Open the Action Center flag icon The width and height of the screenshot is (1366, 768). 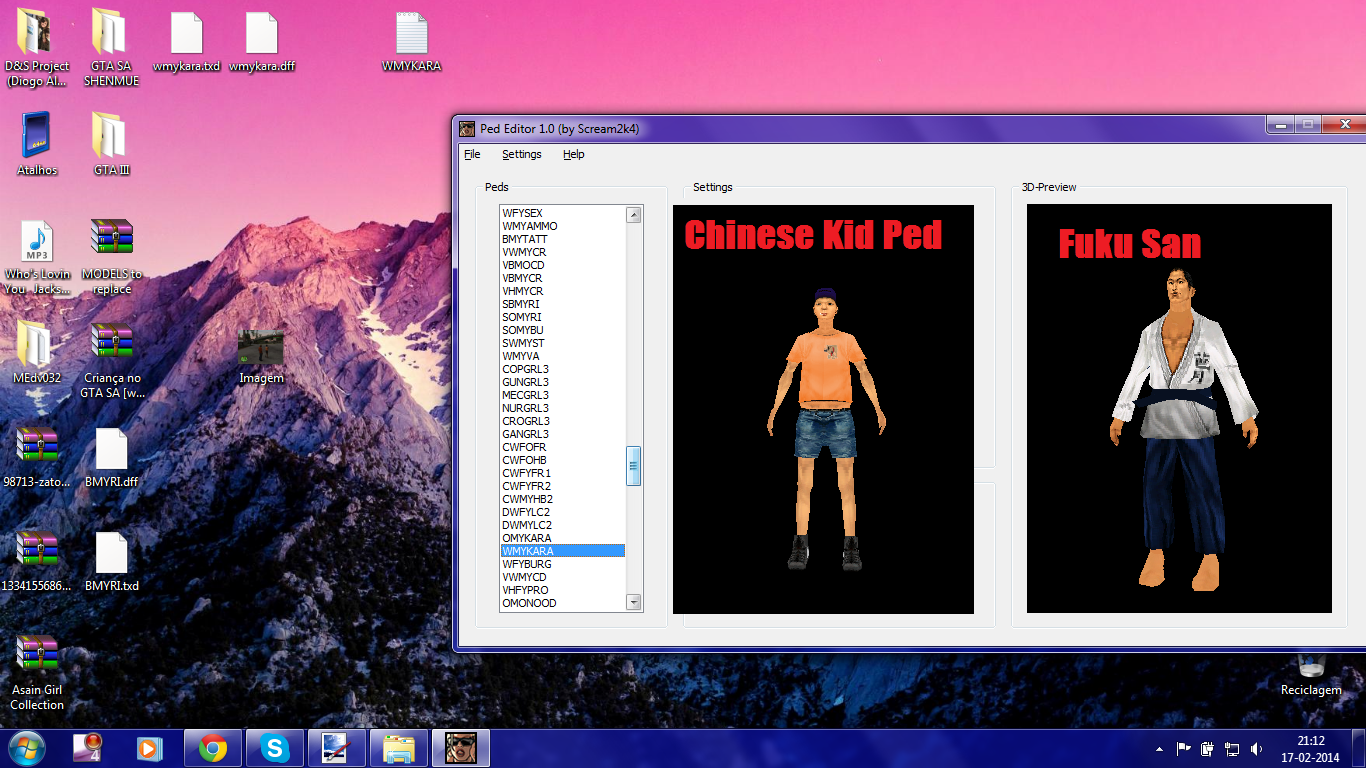coord(1183,749)
